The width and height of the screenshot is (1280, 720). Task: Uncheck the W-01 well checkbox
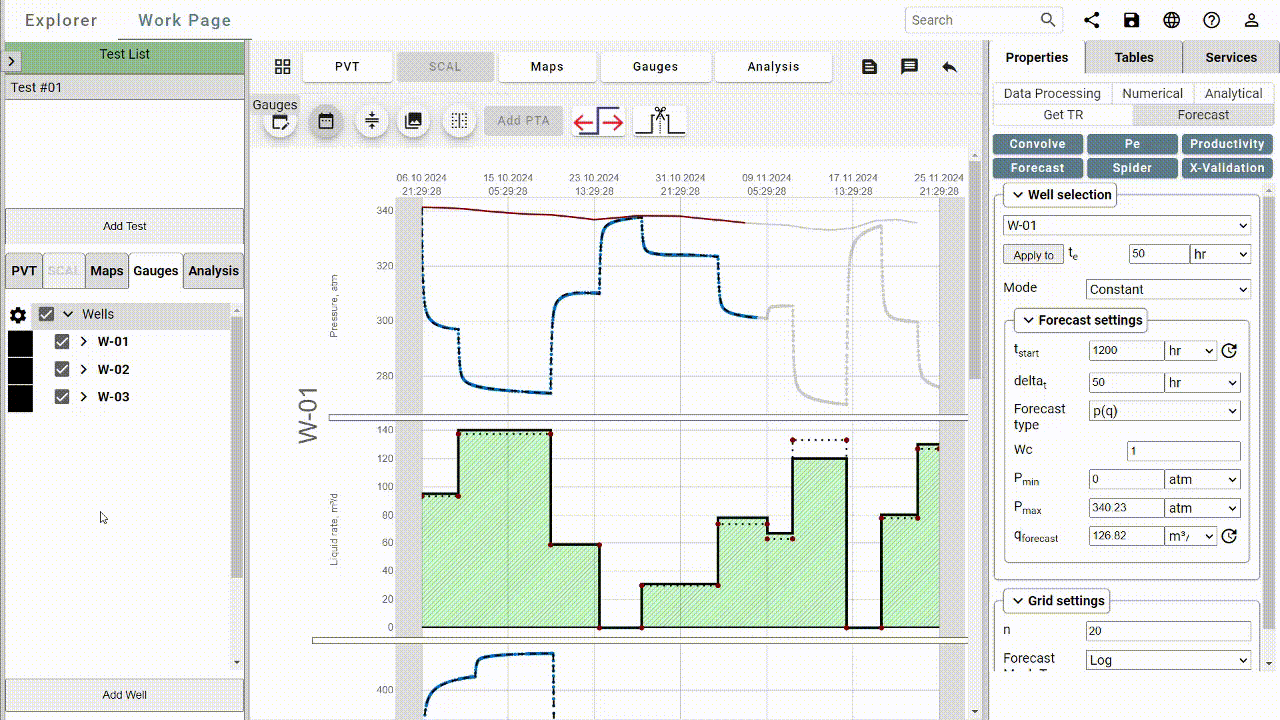tap(62, 341)
